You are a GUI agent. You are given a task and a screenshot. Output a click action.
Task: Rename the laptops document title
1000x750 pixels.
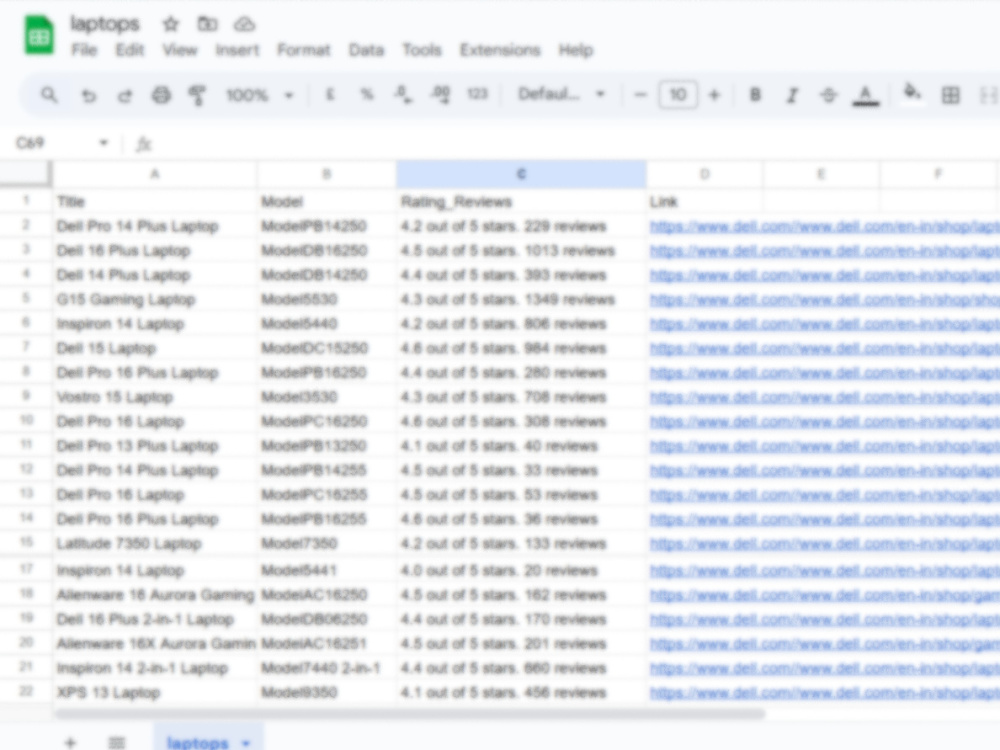coord(105,24)
